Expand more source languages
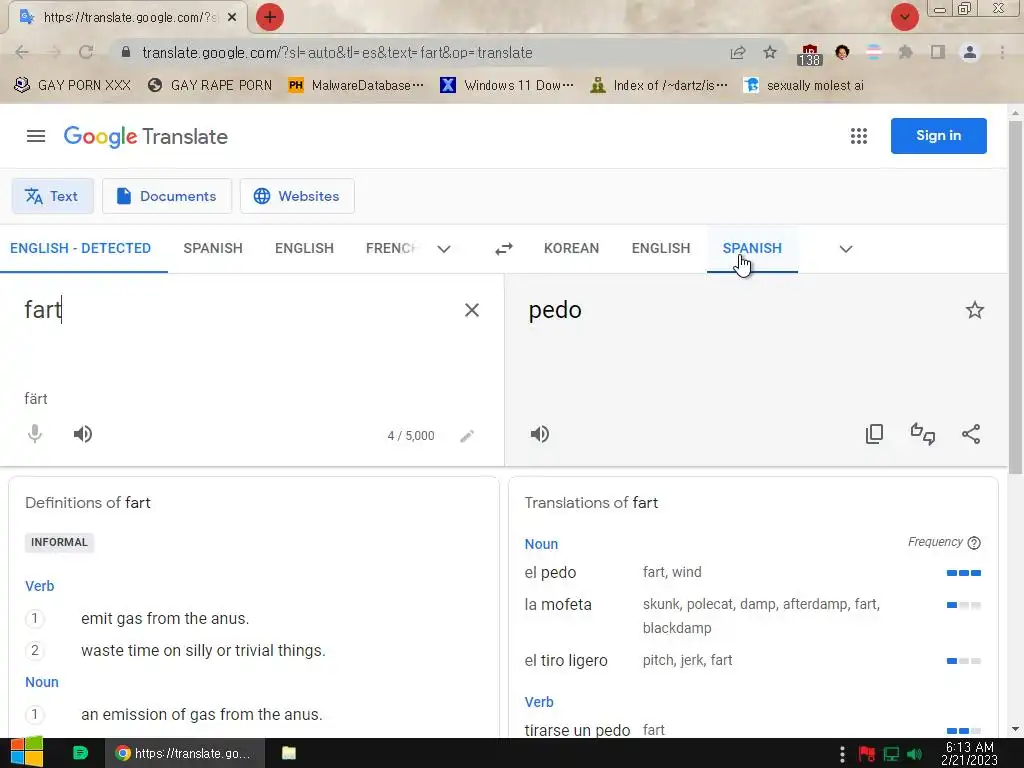 (x=444, y=249)
